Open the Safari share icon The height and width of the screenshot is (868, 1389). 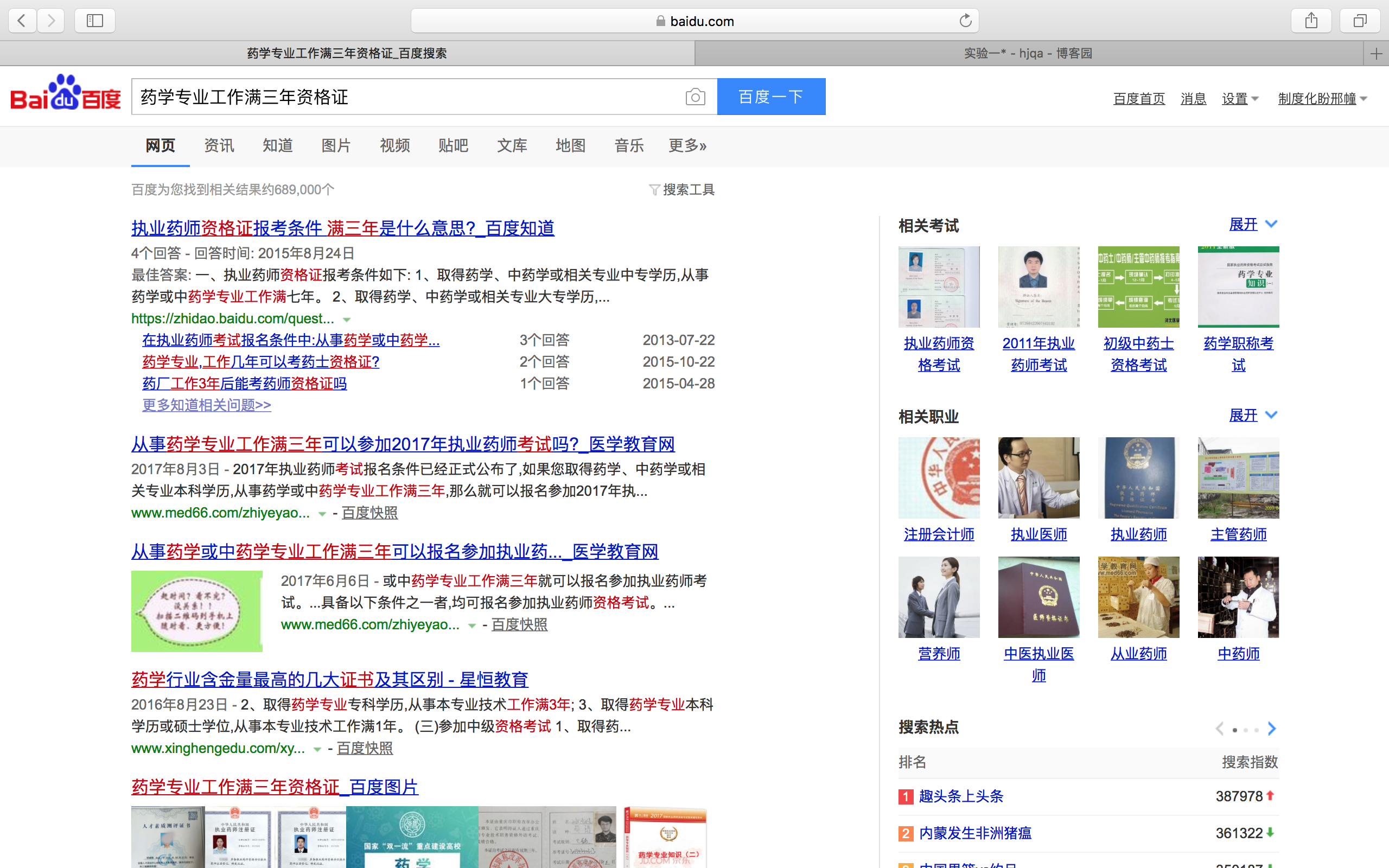click(1311, 21)
